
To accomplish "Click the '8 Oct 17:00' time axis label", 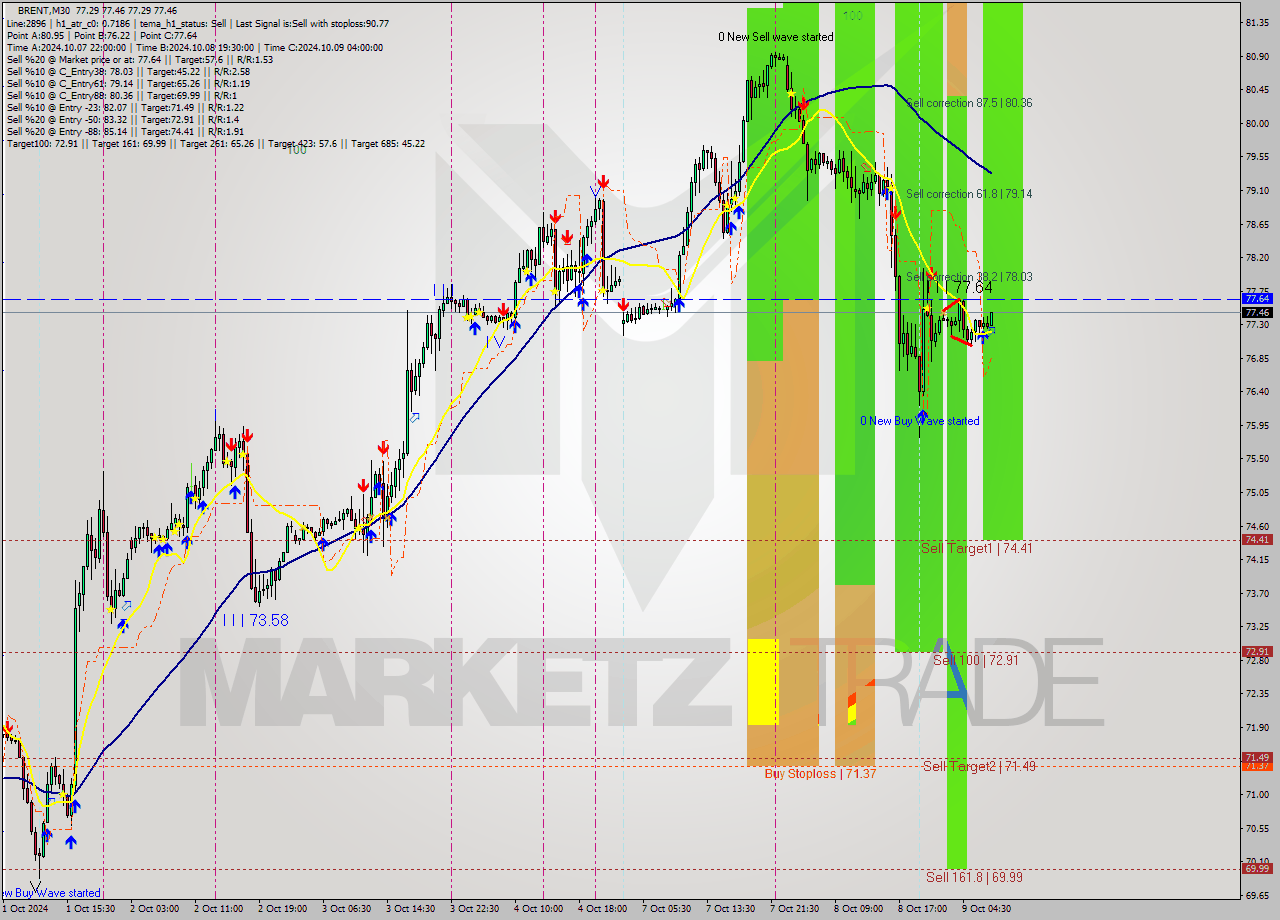I will pos(923,909).
